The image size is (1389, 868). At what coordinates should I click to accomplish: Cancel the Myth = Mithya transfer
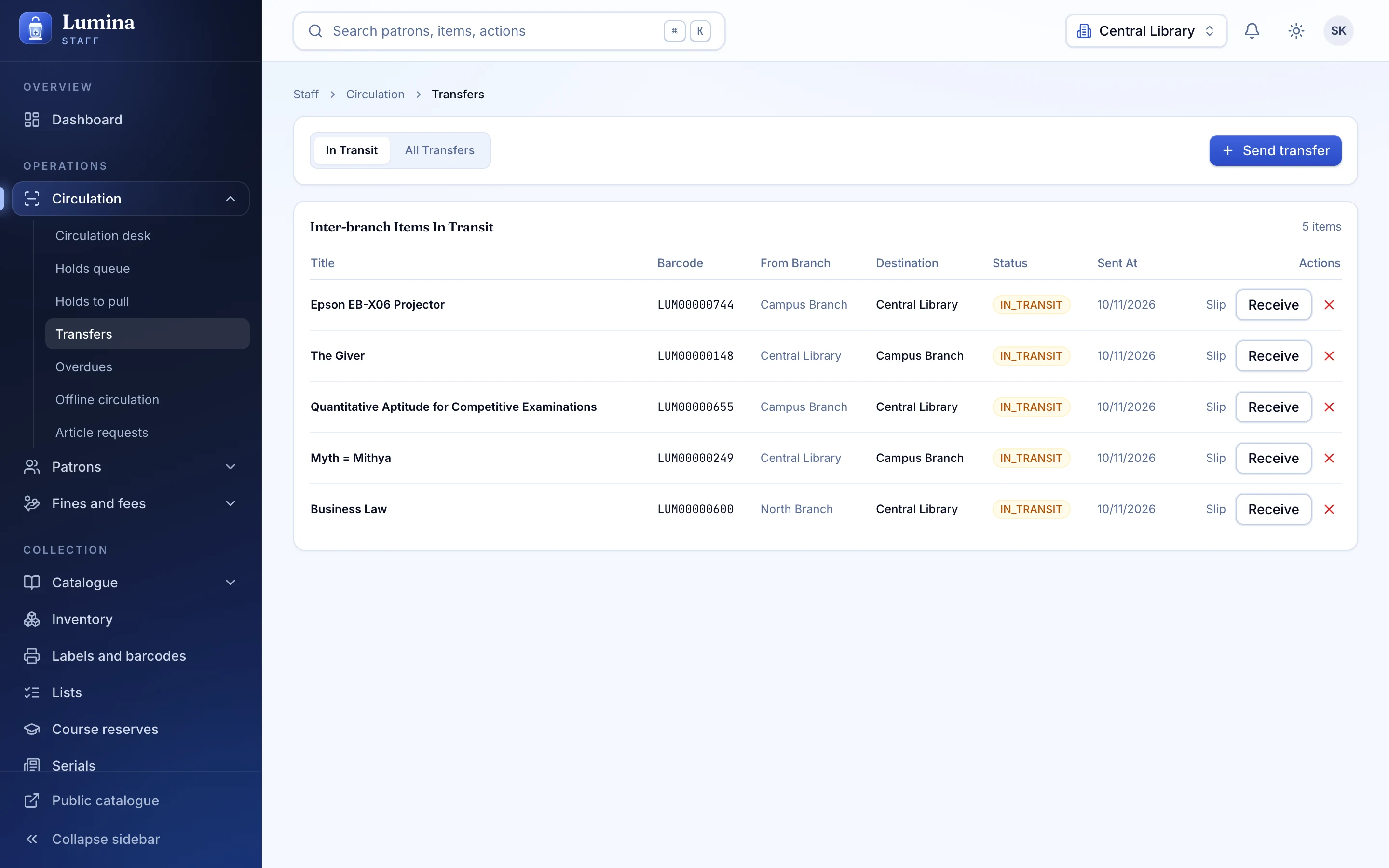pos(1329,458)
